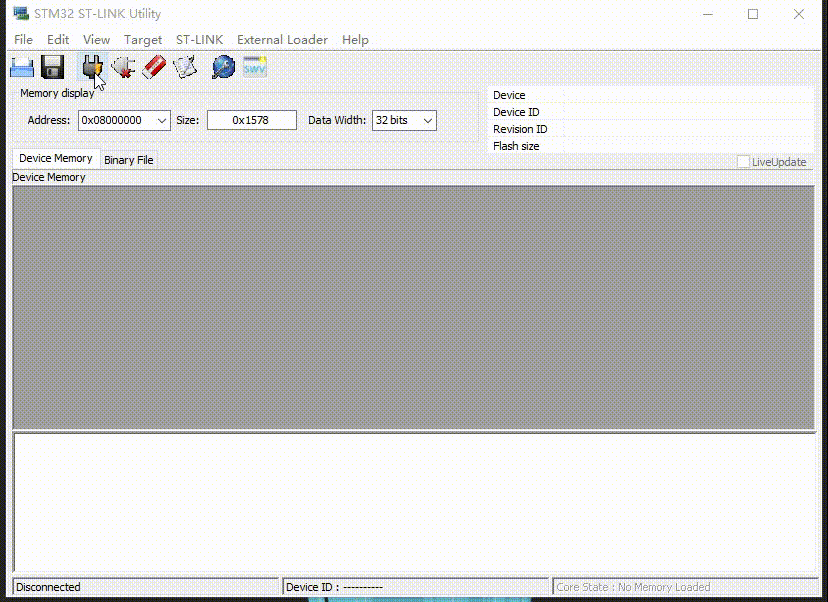
Task: Switch to the Device Memory tab
Action: (55, 158)
